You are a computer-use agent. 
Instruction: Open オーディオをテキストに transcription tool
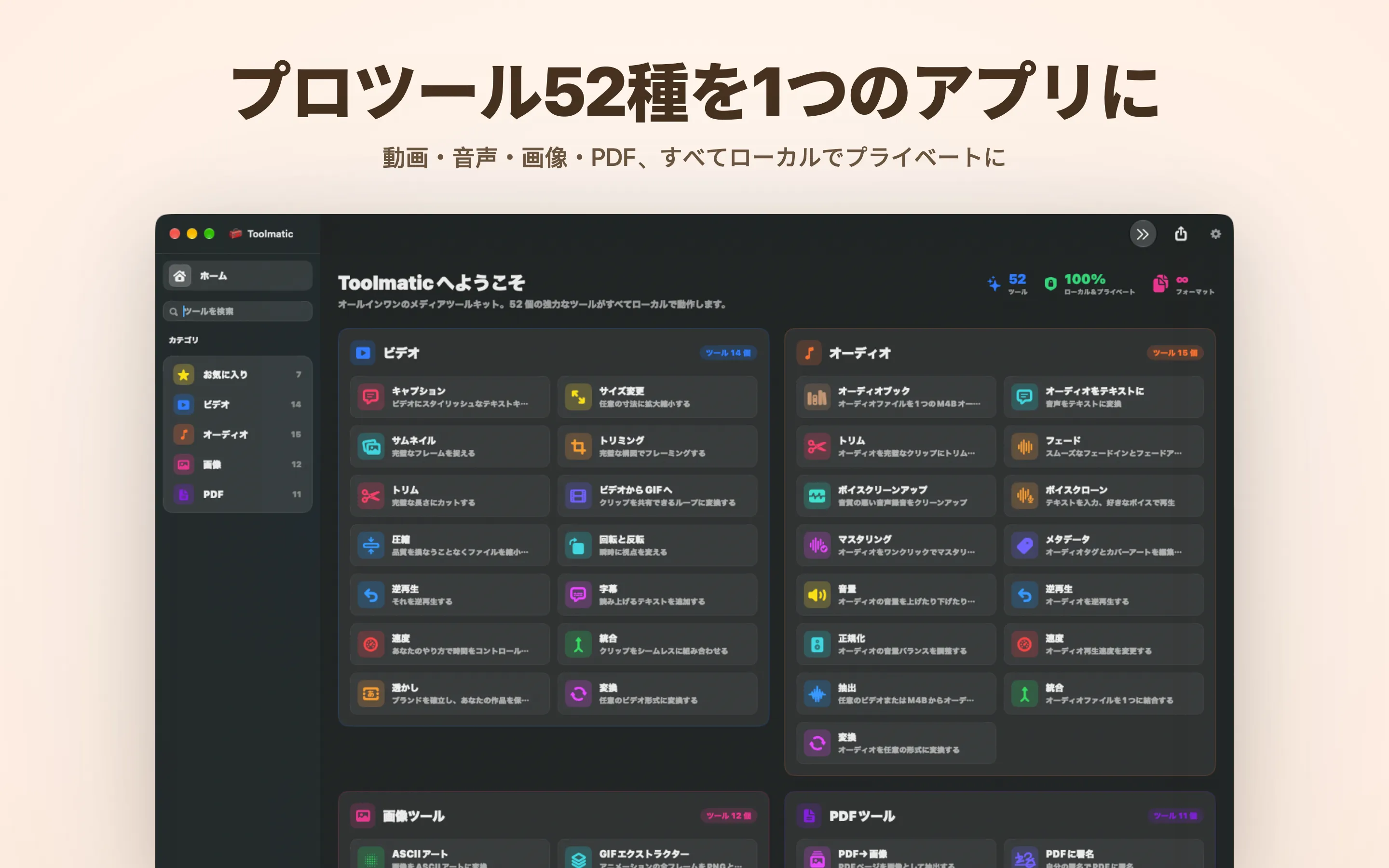click(1103, 397)
